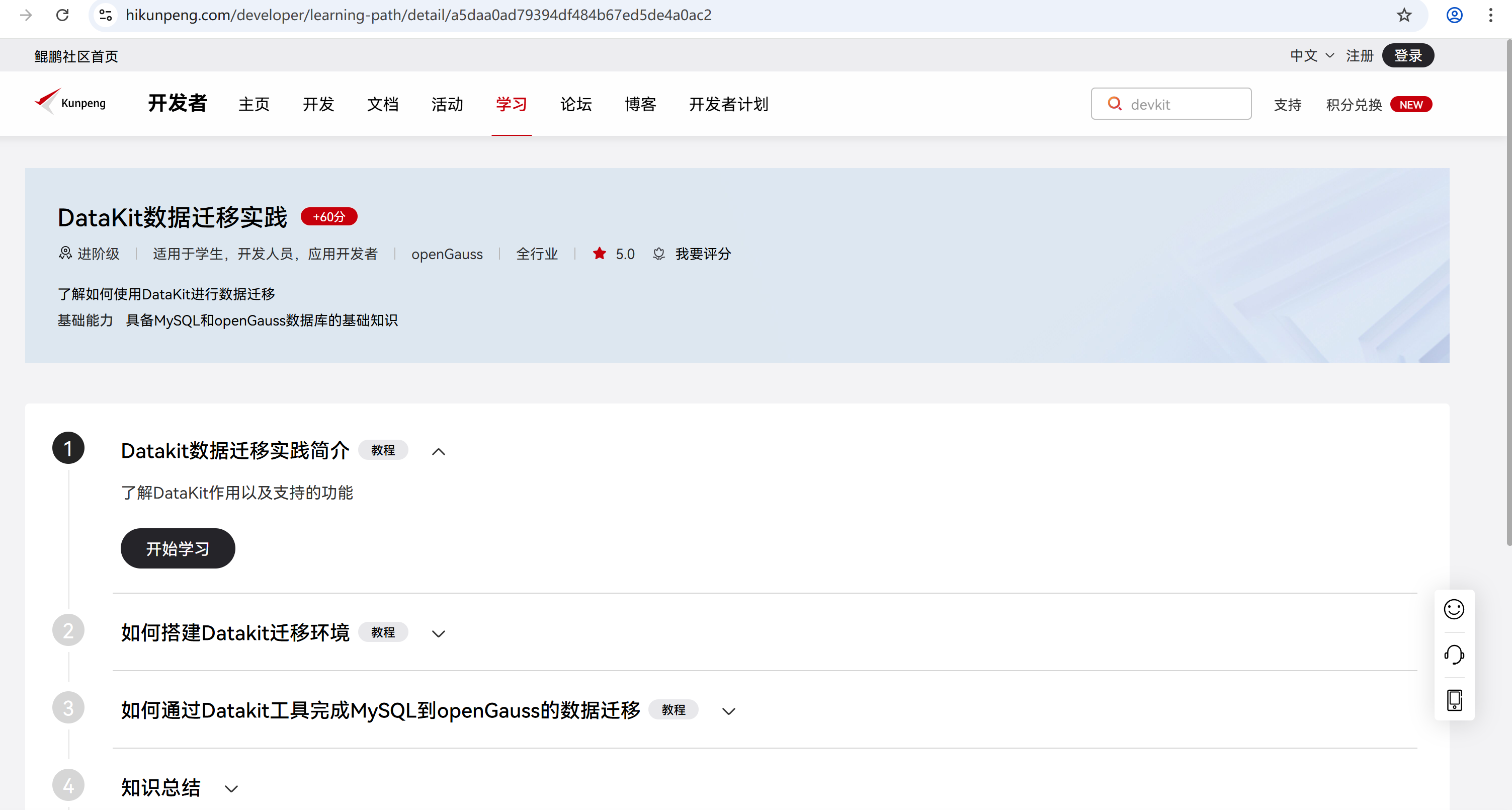
Task: Click the devkit search input field
Action: point(1171,104)
